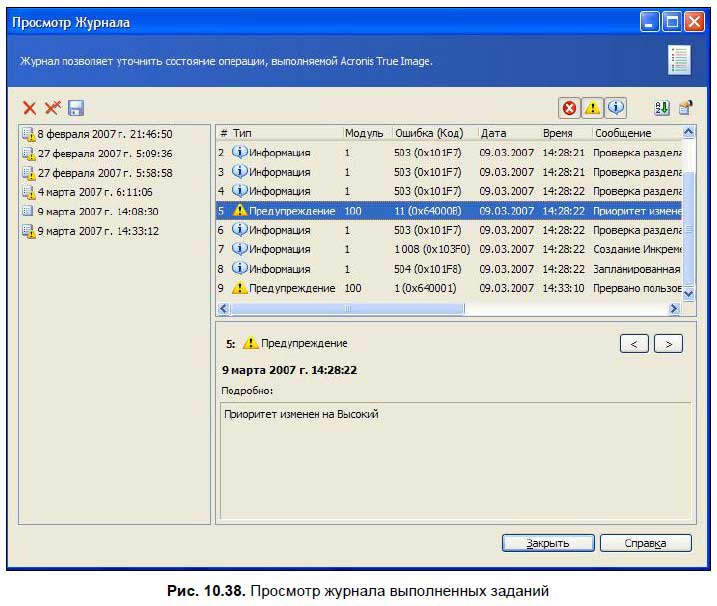This screenshot has width=717, height=606.
Task: Click the rightmost toolbar properties icon
Action: point(686,108)
